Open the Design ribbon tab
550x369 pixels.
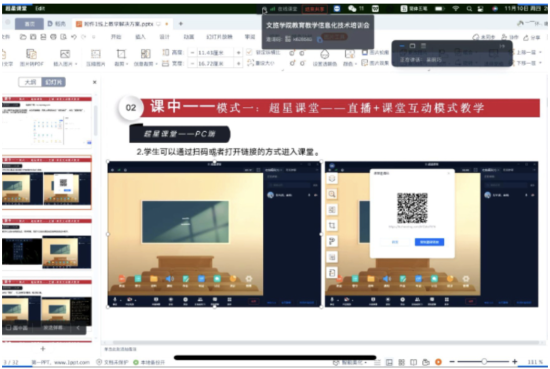pyautogui.click(x=164, y=37)
